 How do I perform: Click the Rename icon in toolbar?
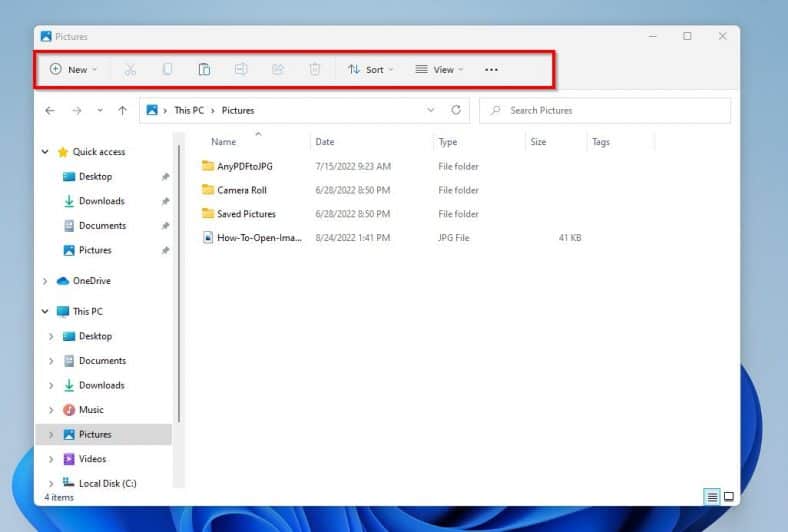tap(241, 70)
